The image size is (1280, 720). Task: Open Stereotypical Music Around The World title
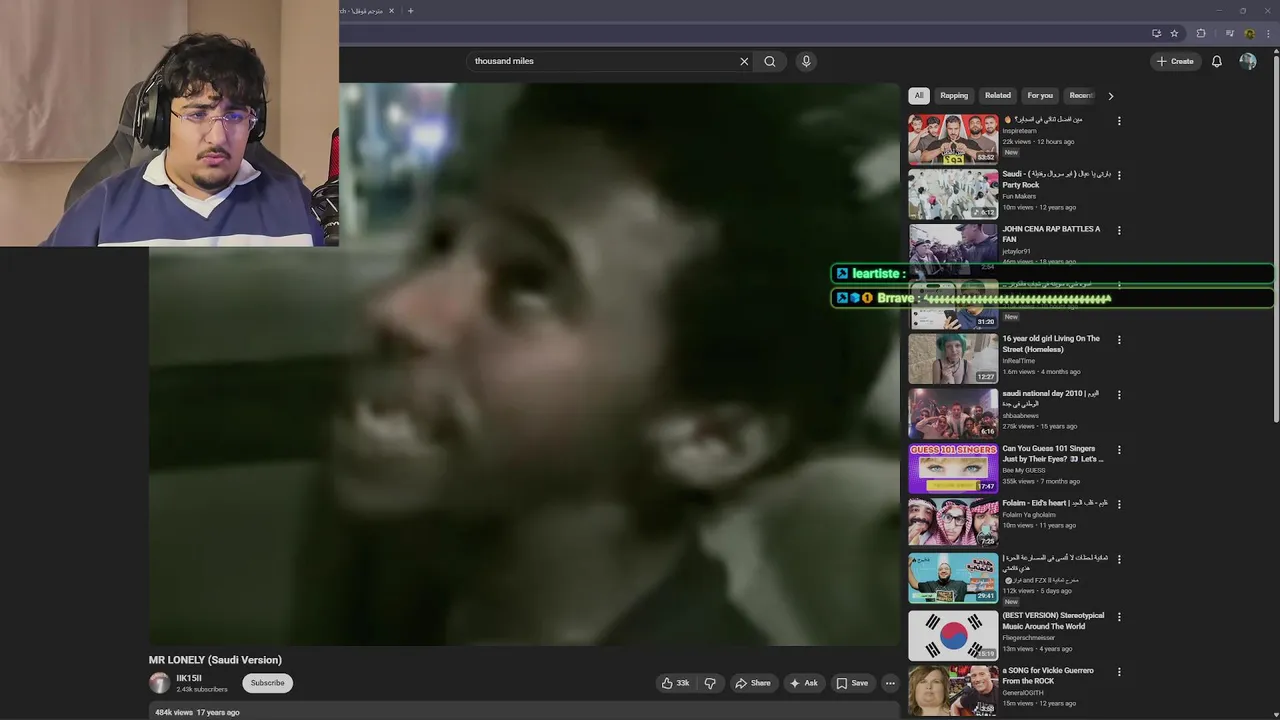1053,621
